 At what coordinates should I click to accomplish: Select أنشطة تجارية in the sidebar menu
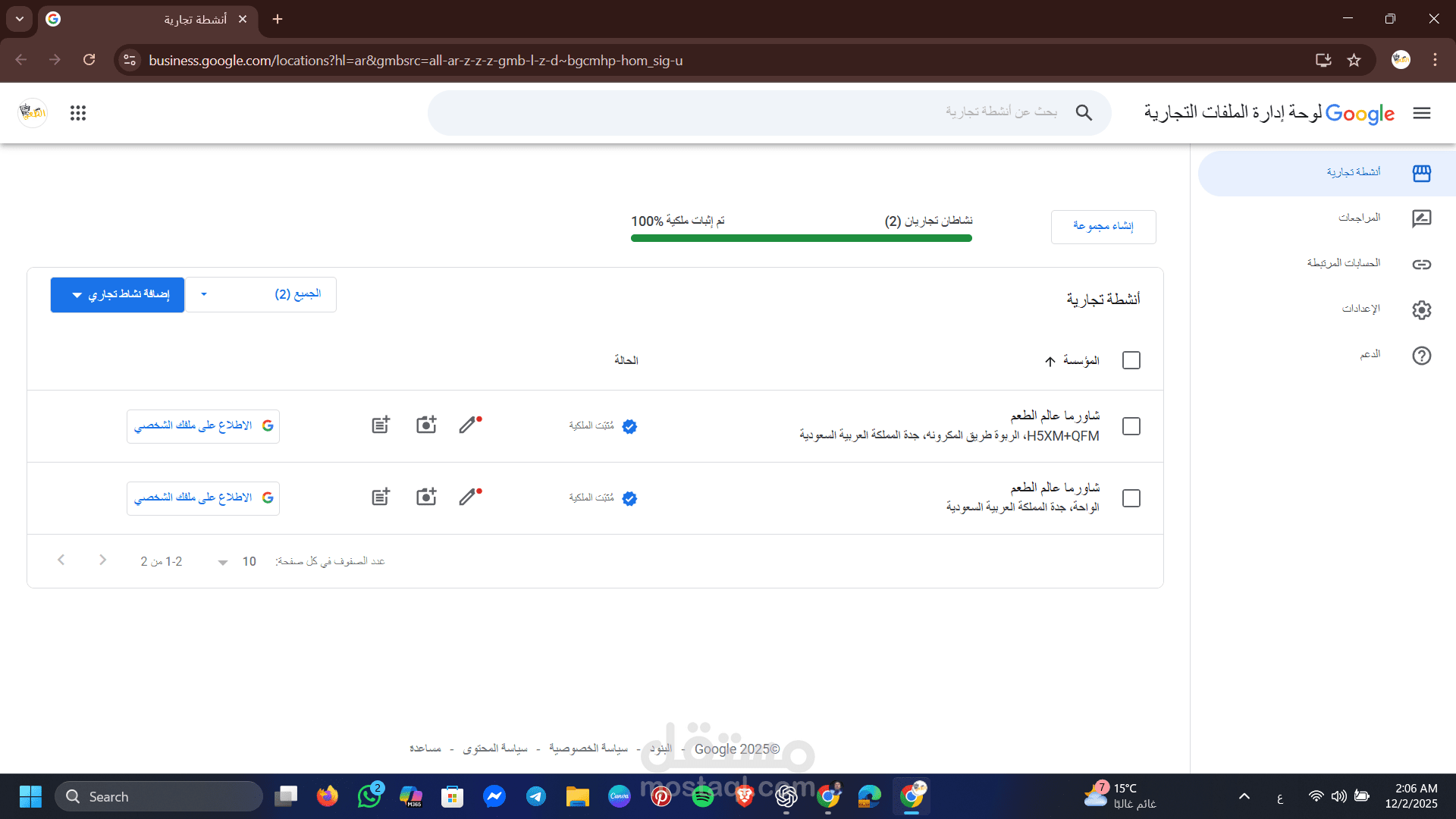(1354, 172)
